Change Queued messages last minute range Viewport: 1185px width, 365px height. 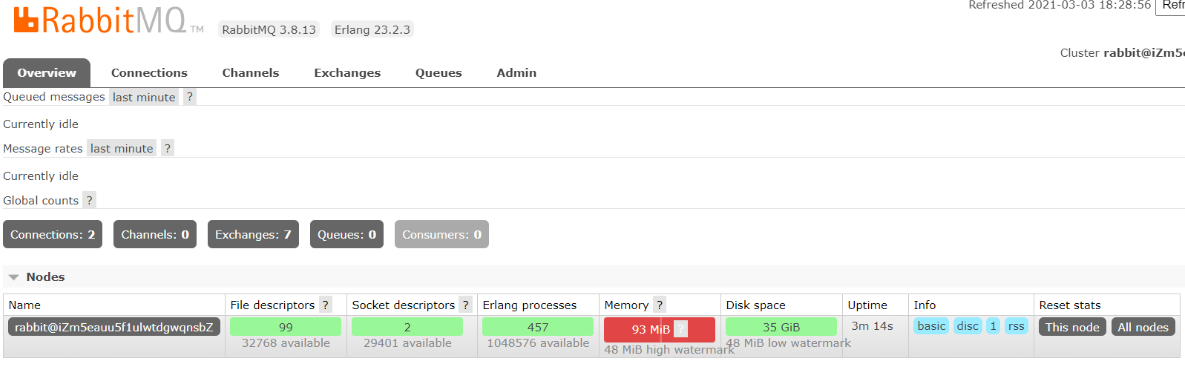point(144,97)
